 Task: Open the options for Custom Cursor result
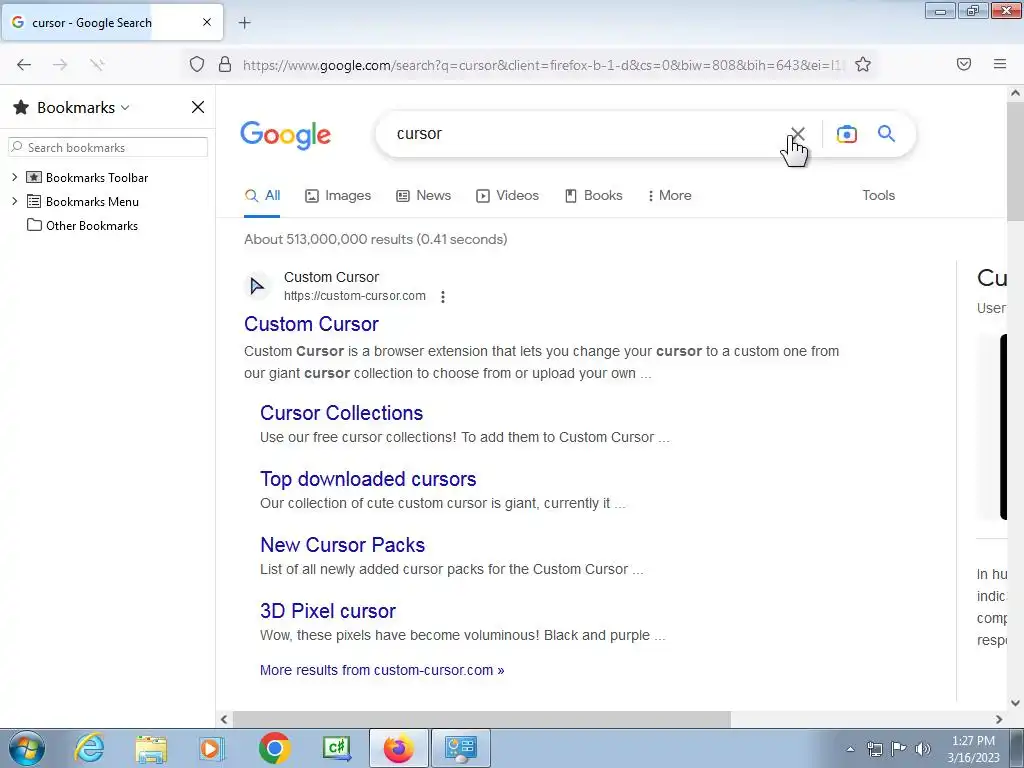click(x=443, y=297)
